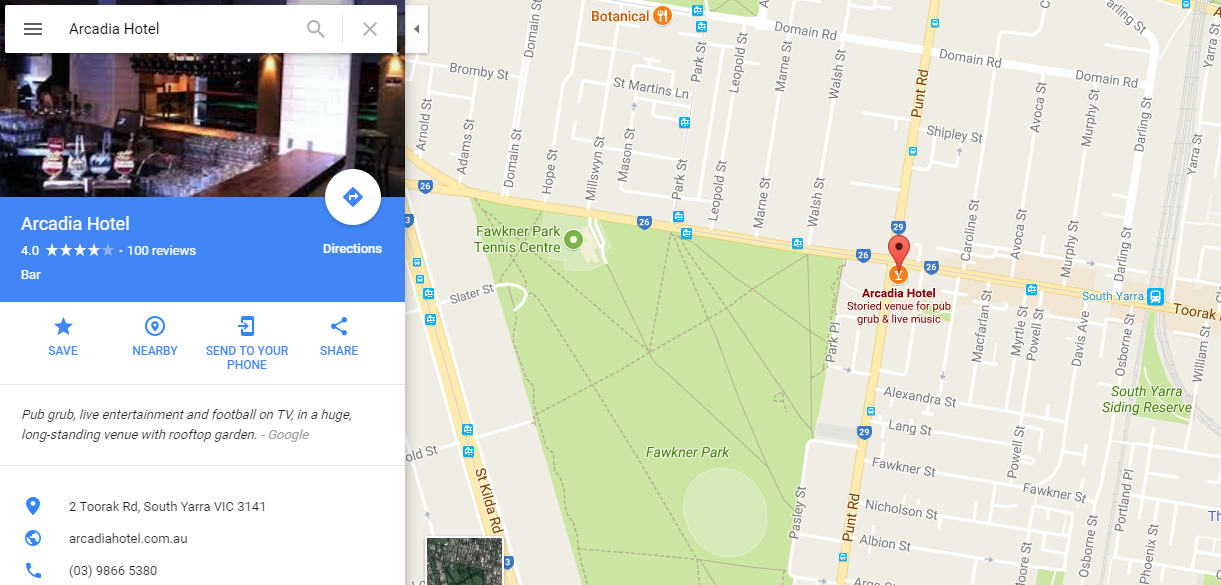Click the Fawkner Park Tennis Centre marker

[573, 239]
